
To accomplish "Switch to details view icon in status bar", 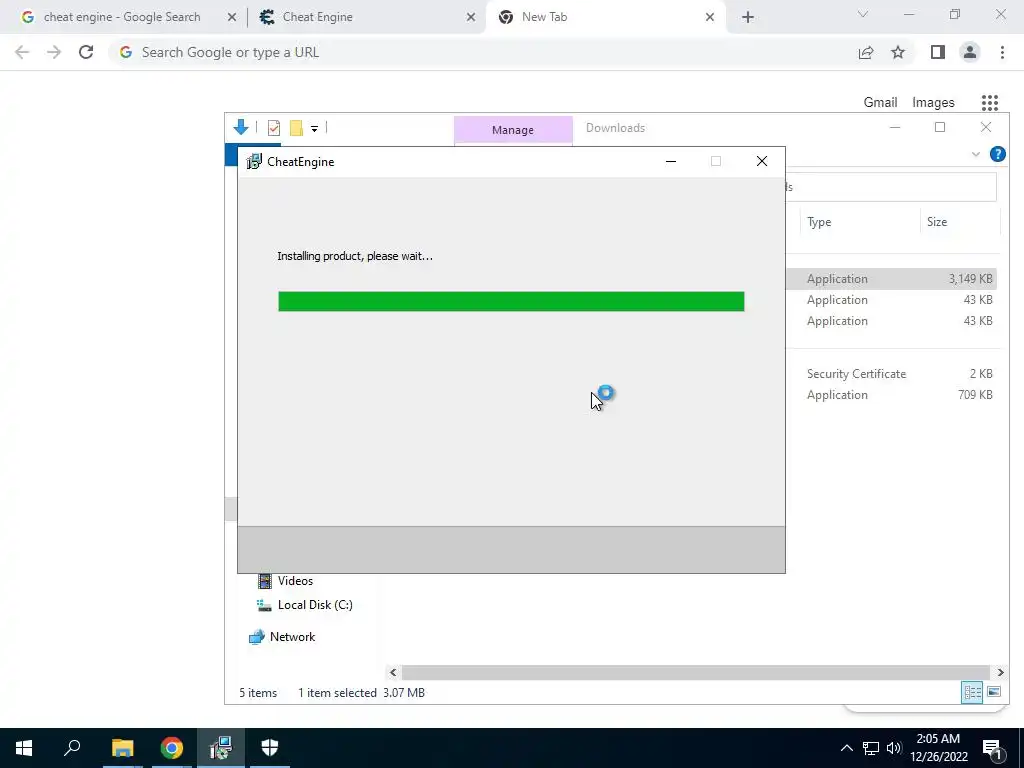I will [972, 692].
